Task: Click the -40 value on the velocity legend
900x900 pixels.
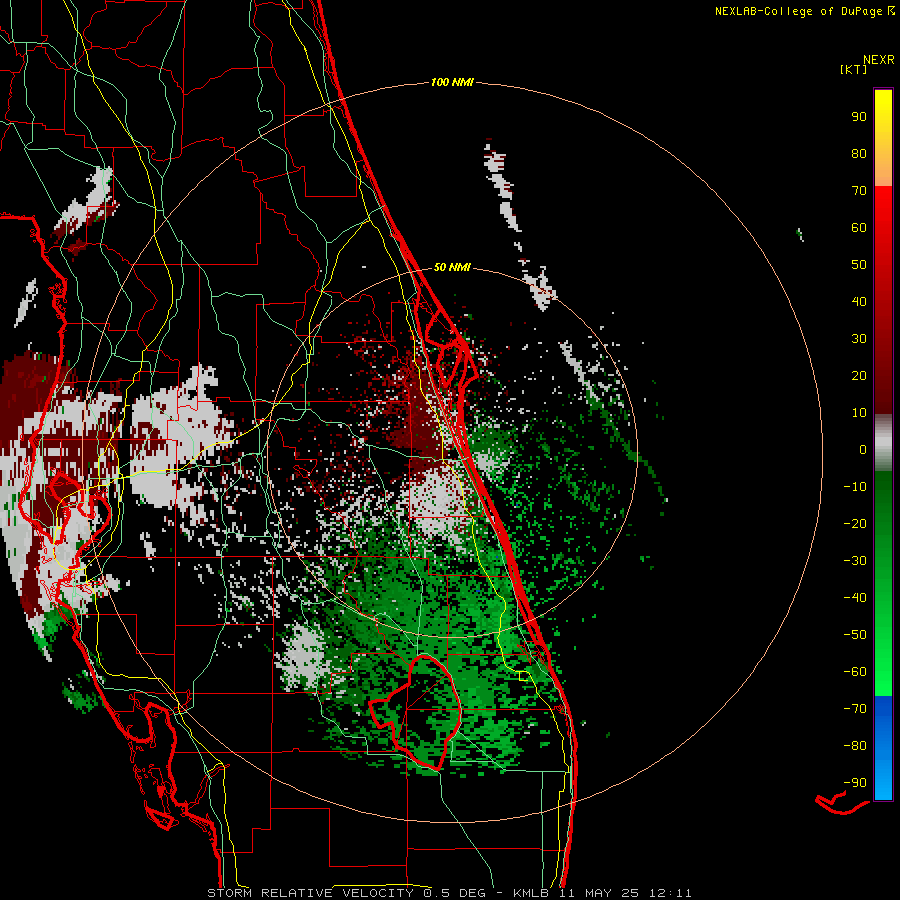Action: pos(855,598)
